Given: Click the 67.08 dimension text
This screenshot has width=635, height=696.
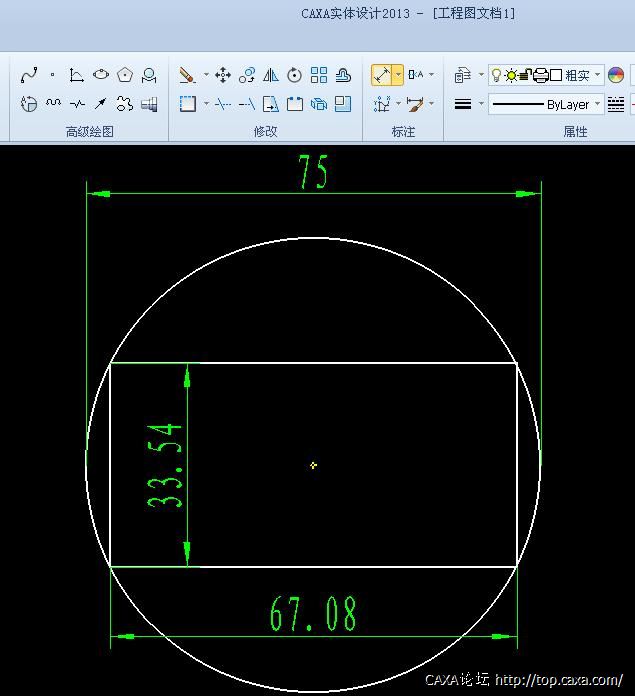Looking at the screenshot, I should click(x=313, y=614).
